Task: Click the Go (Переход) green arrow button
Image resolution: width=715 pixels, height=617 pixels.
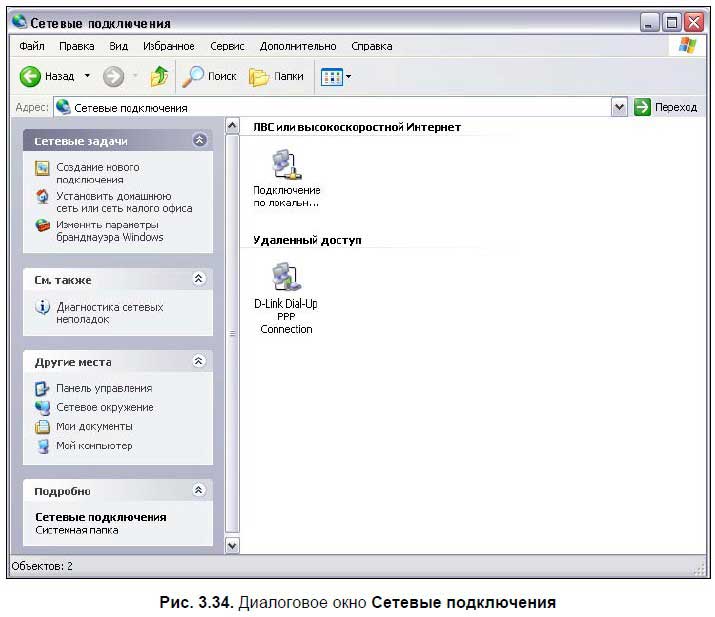Action: click(642, 107)
